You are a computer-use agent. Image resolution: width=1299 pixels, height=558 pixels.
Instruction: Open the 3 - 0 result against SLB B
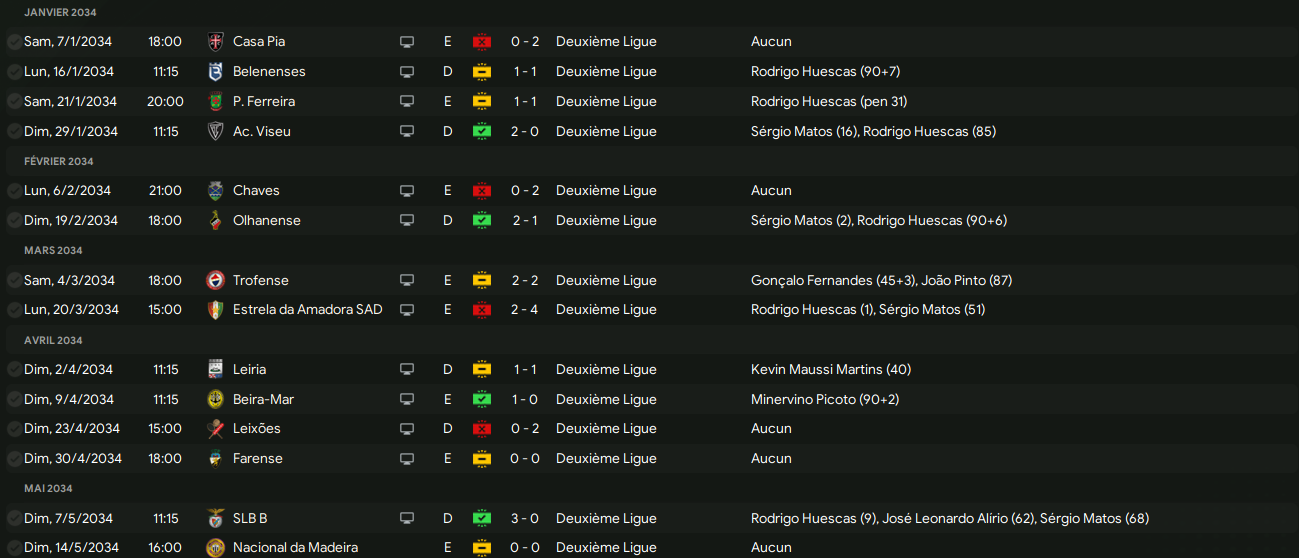526,519
